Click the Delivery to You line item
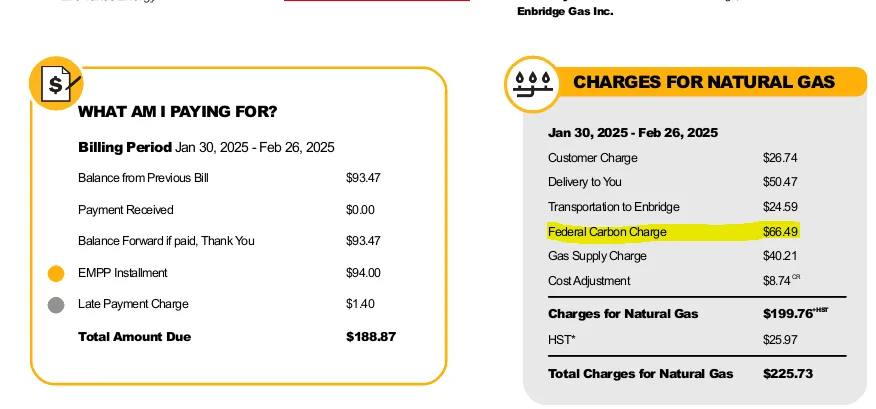876x409 pixels. pos(584,182)
